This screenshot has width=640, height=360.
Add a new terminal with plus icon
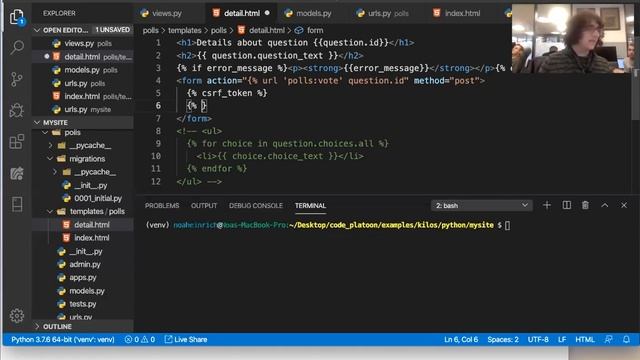click(547, 205)
